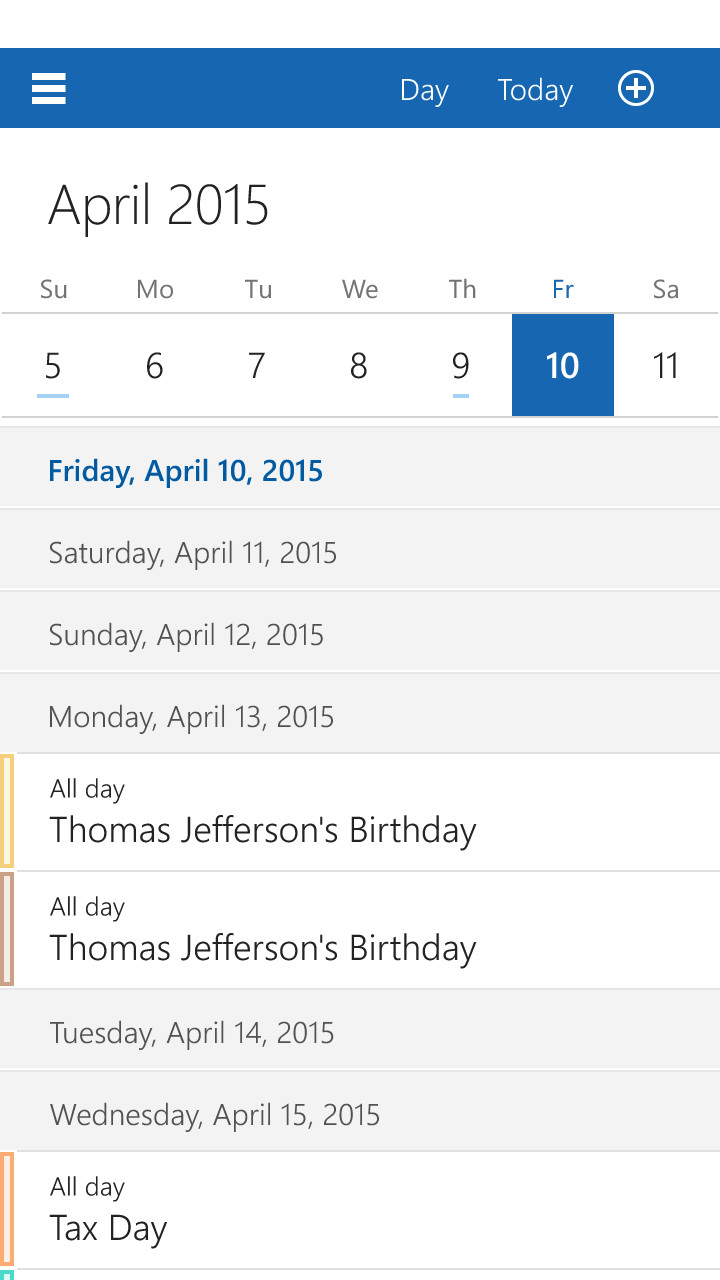Tap the Saturday, April 11, 2015 header
This screenshot has height=1280, width=720.
[x=193, y=552]
